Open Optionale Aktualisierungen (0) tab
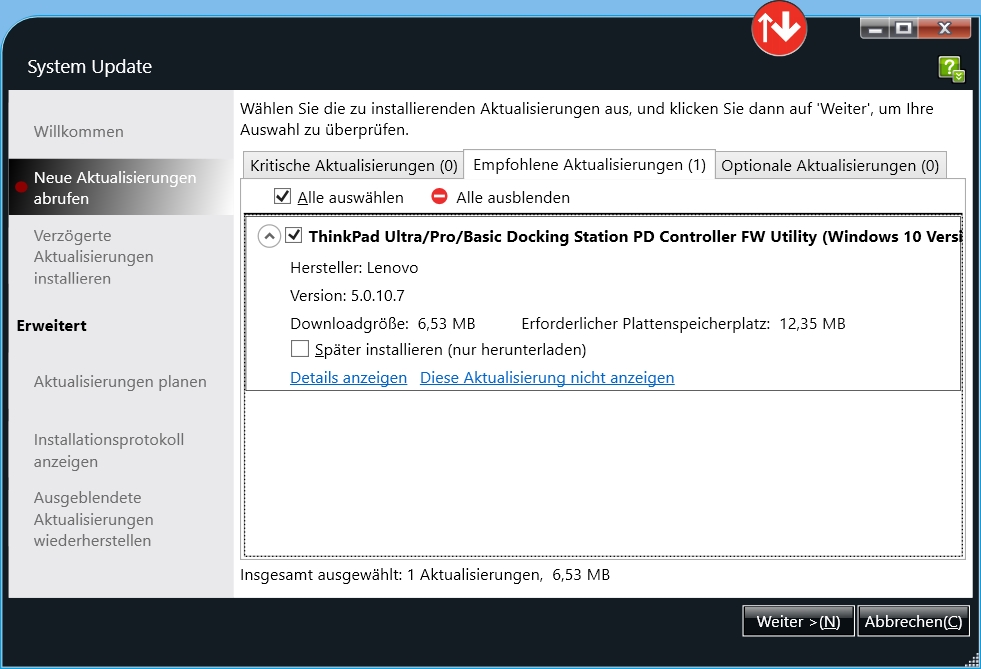This screenshot has height=669, width=981. (830, 166)
